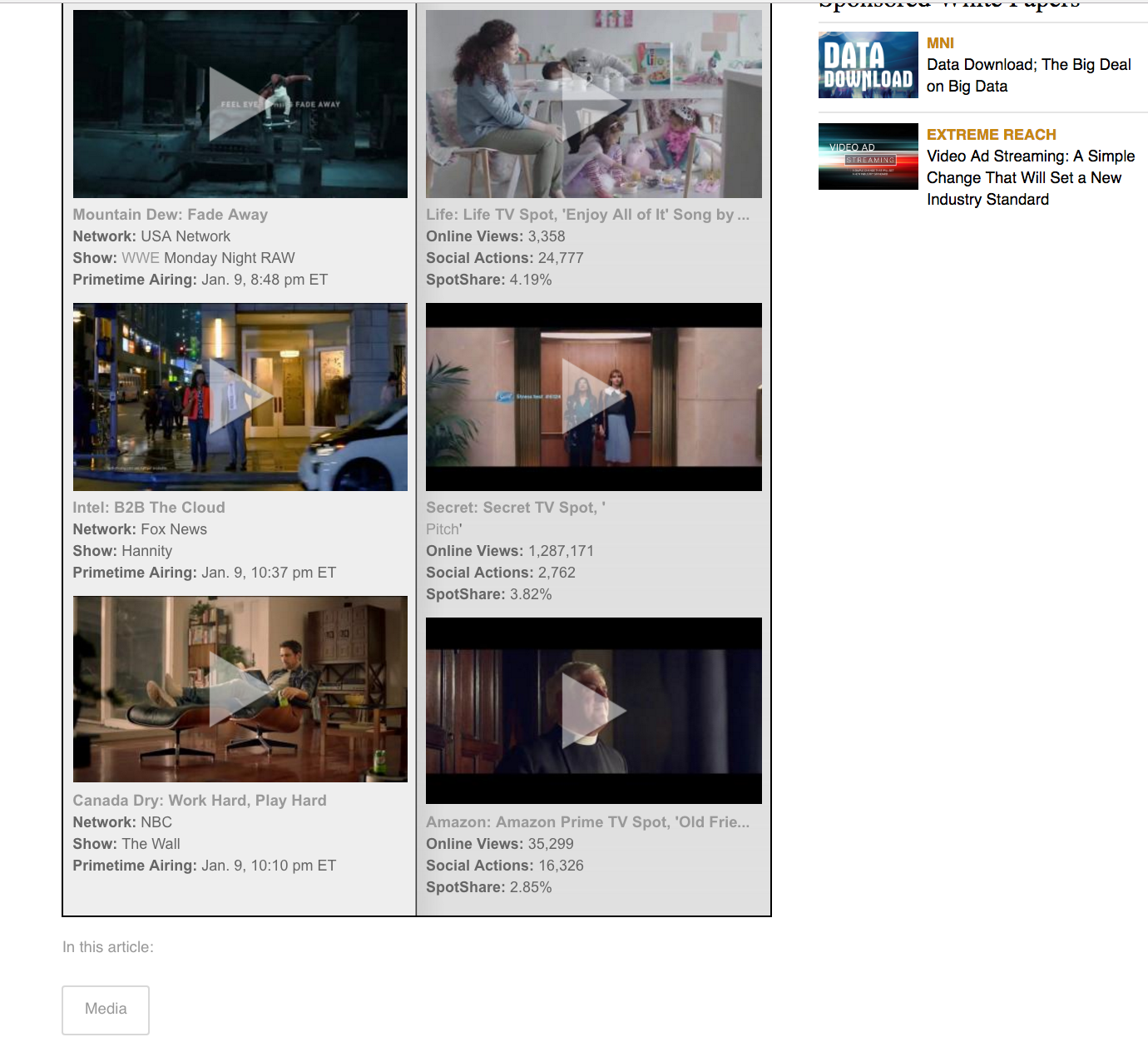The height and width of the screenshot is (1047, 1148).
Task: Open the Secret: Secret TV Spot link
Action: point(516,508)
